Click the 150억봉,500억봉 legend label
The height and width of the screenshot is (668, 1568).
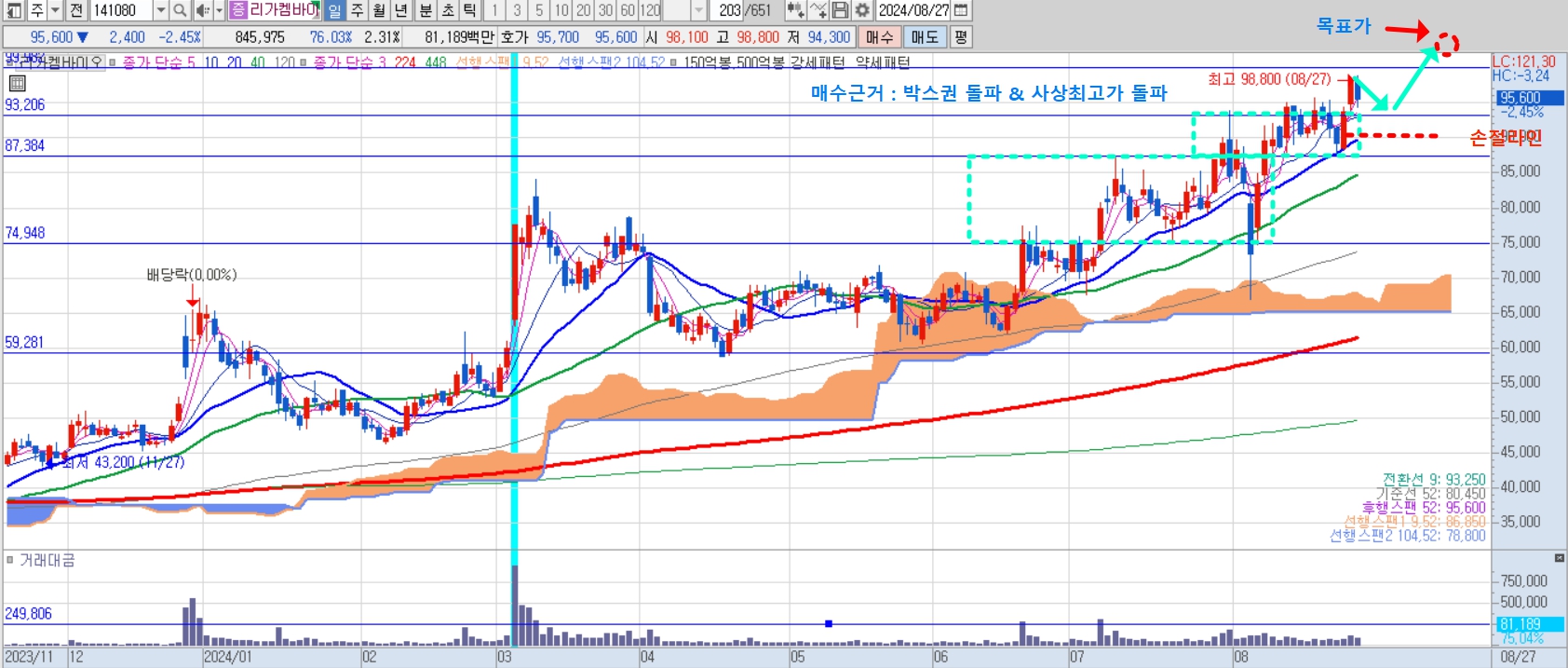[736, 62]
